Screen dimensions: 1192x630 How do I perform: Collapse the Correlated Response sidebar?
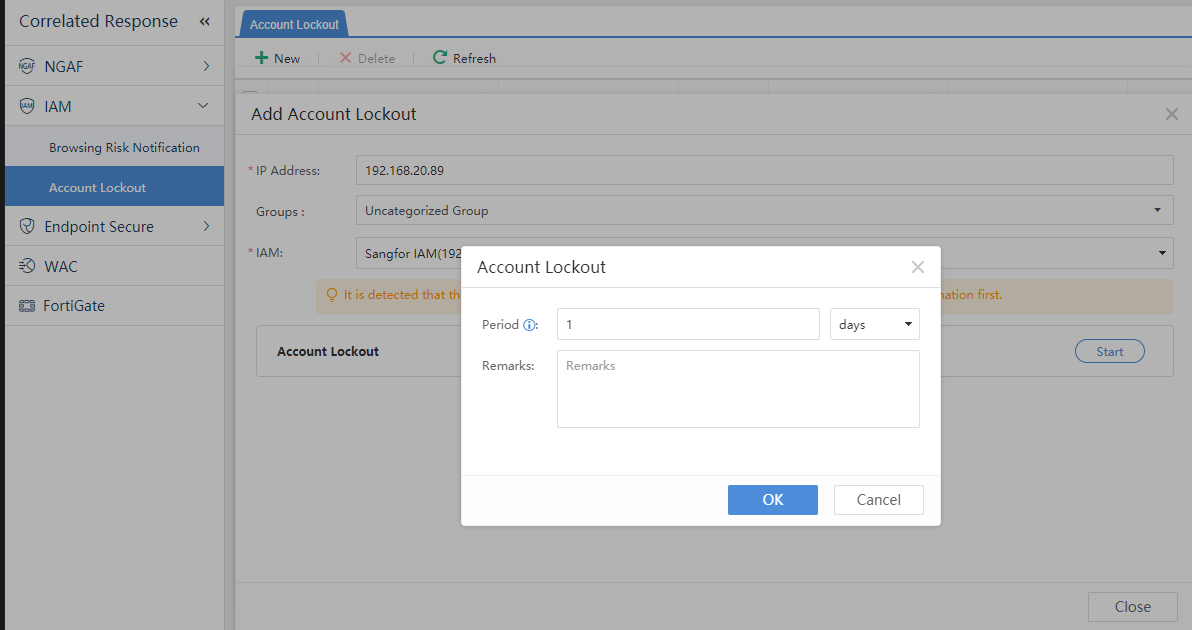[x=204, y=22]
